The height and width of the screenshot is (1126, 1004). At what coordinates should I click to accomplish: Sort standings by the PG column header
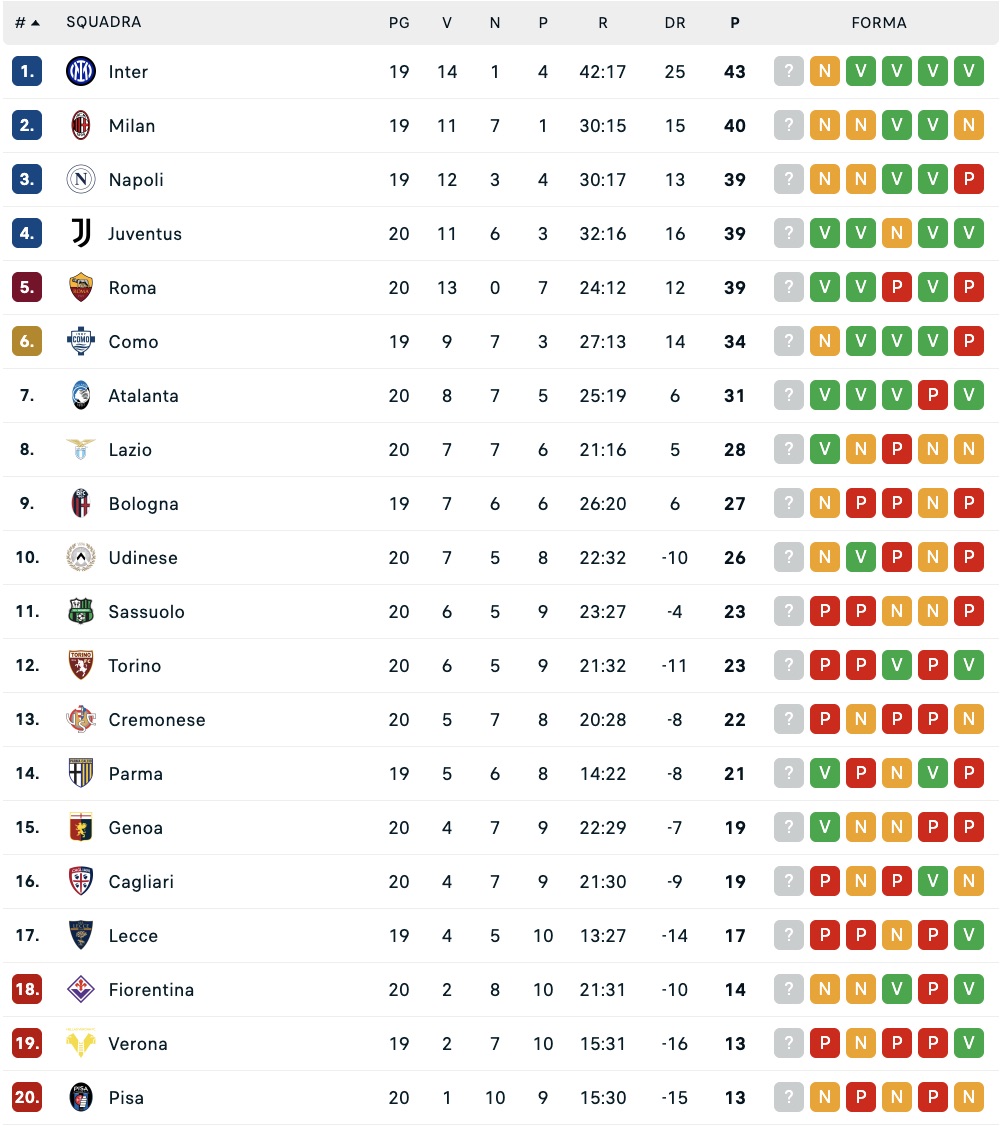(x=399, y=22)
